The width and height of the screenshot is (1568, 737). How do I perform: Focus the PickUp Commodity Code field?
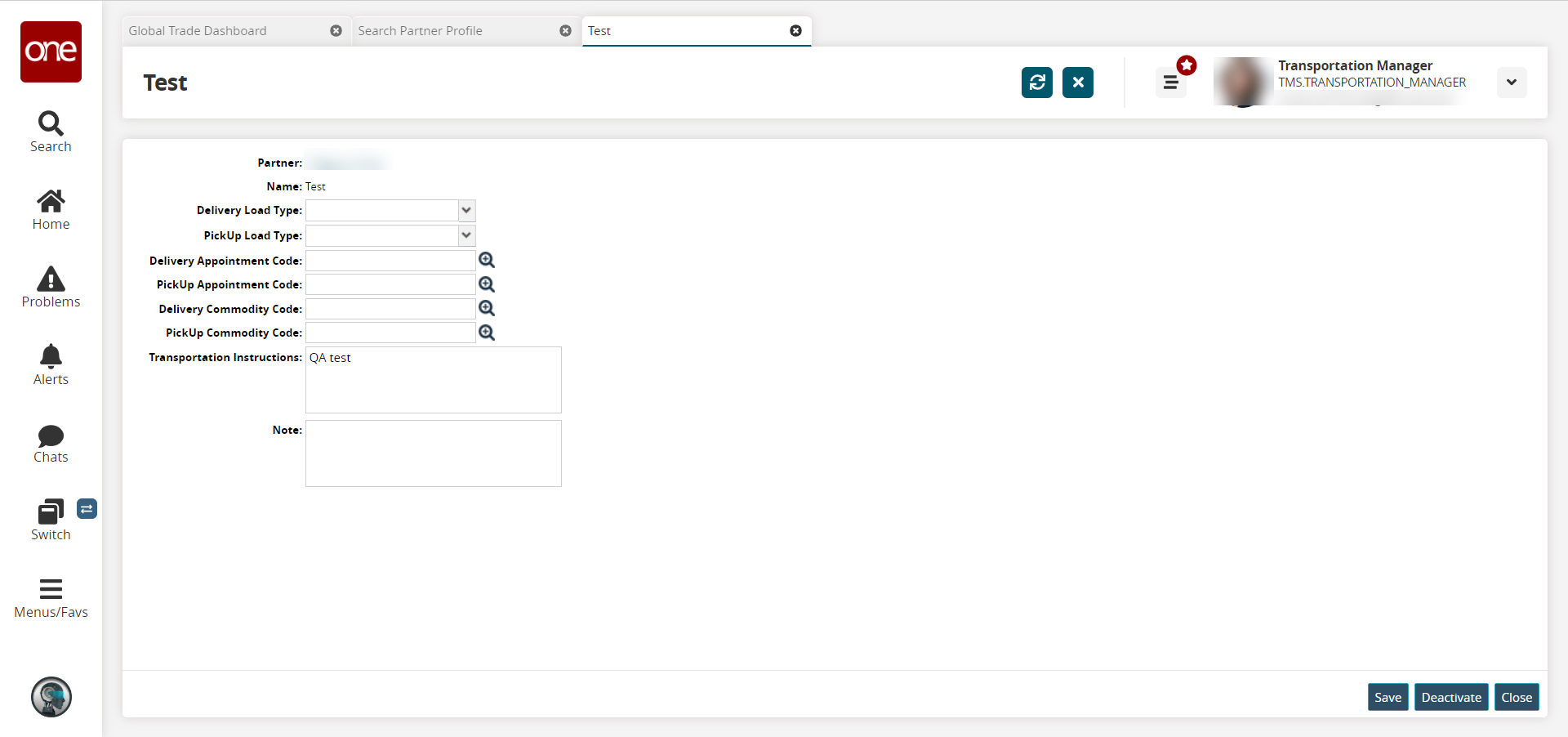390,333
